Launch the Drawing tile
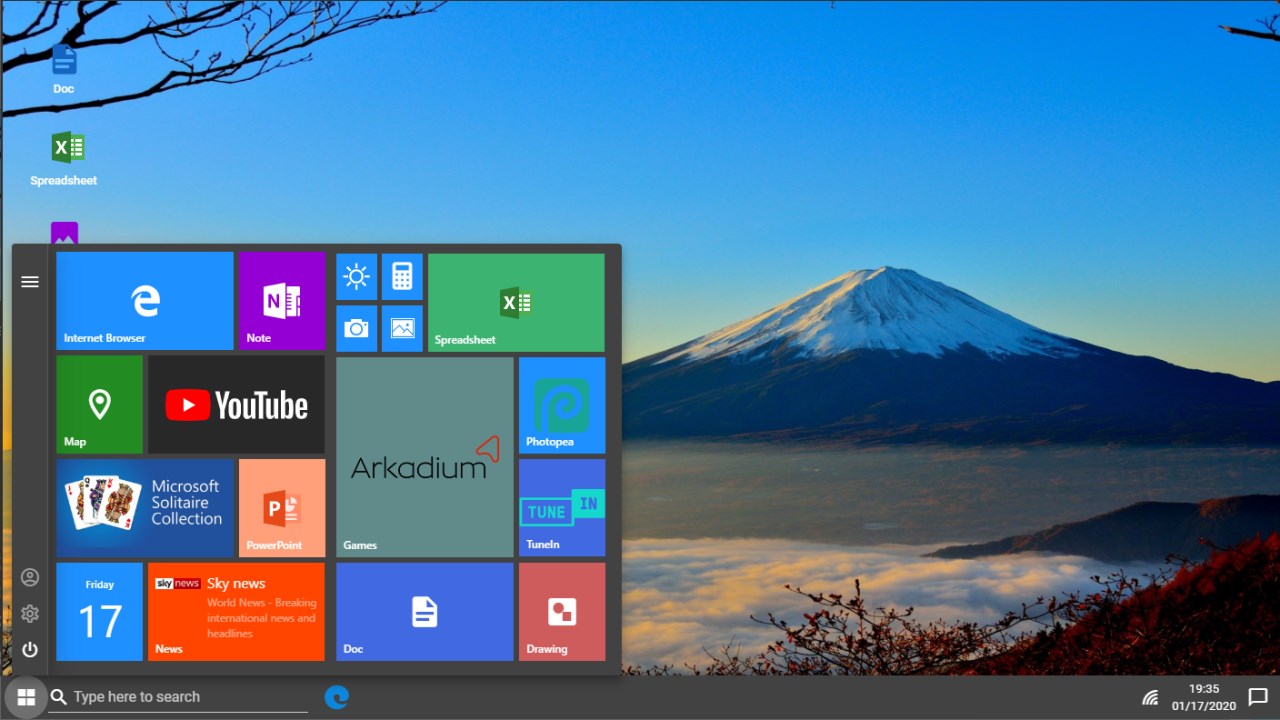 point(562,612)
